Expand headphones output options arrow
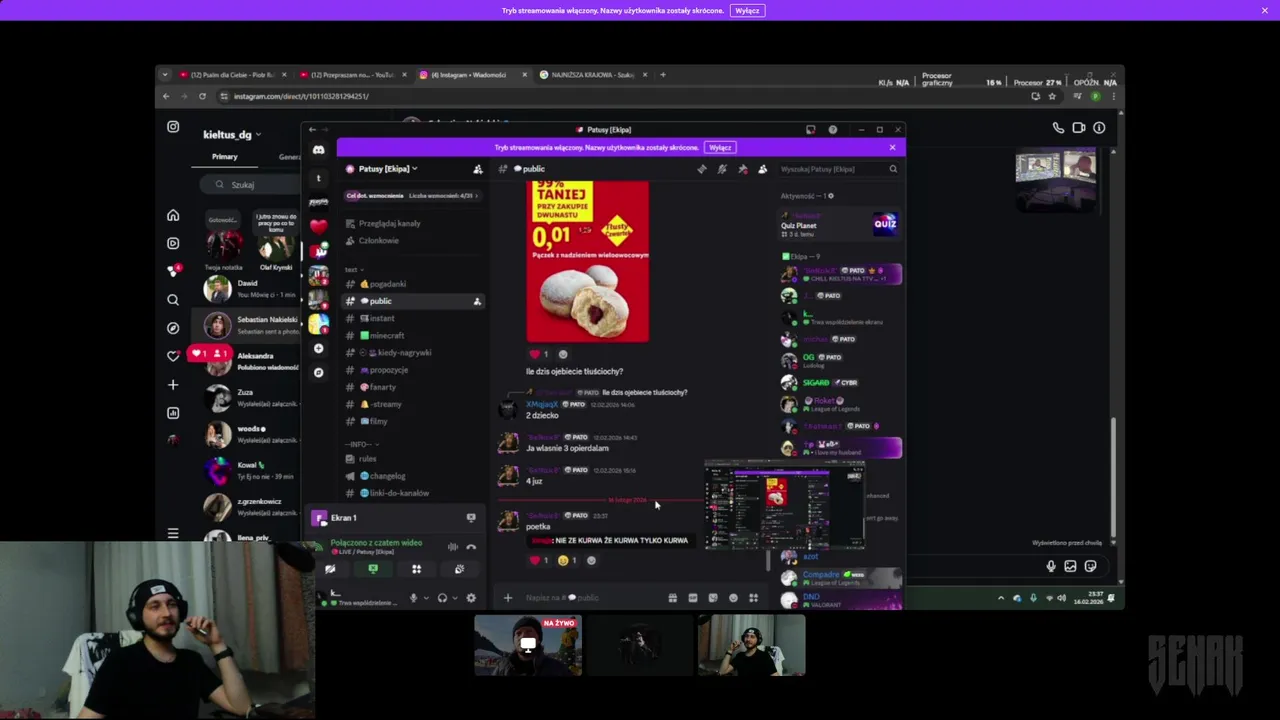1280x720 pixels. (x=454, y=598)
